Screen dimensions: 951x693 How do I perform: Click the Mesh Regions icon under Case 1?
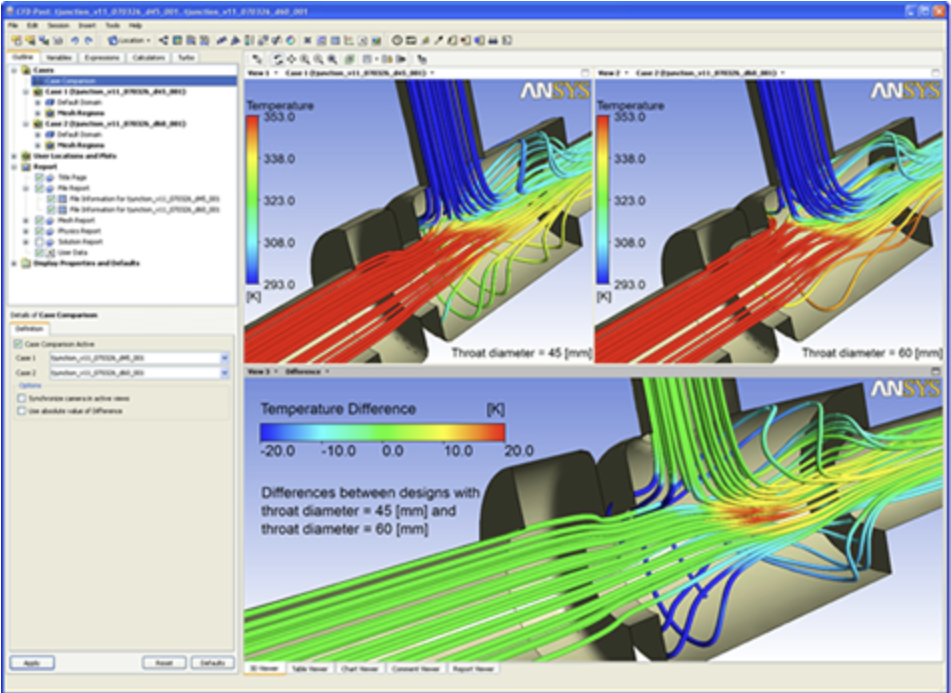click(50, 113)
